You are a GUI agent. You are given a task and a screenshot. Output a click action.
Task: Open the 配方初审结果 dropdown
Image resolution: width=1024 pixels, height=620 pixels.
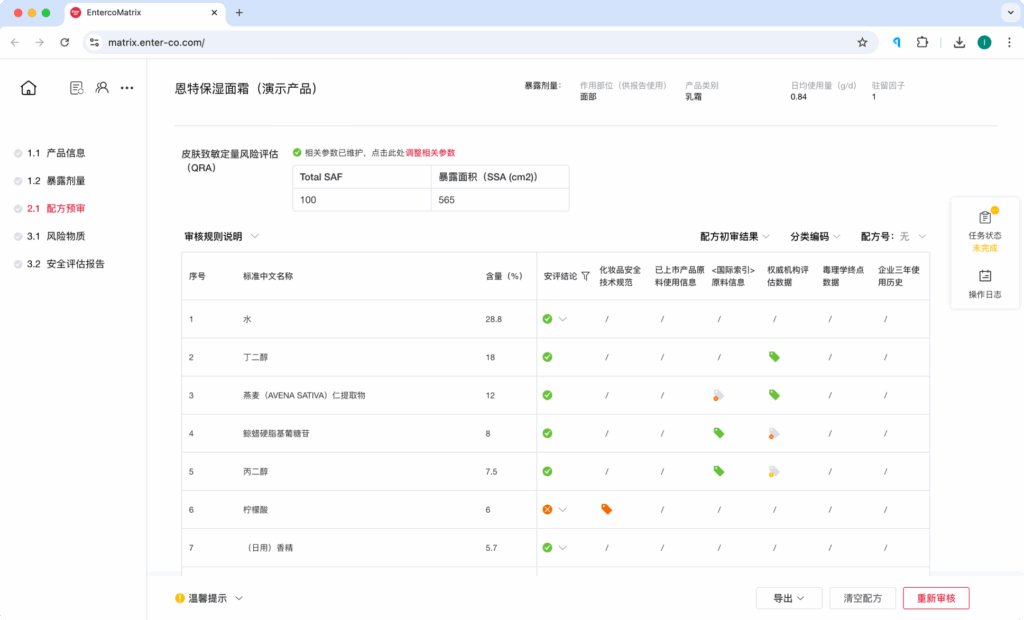735,237
